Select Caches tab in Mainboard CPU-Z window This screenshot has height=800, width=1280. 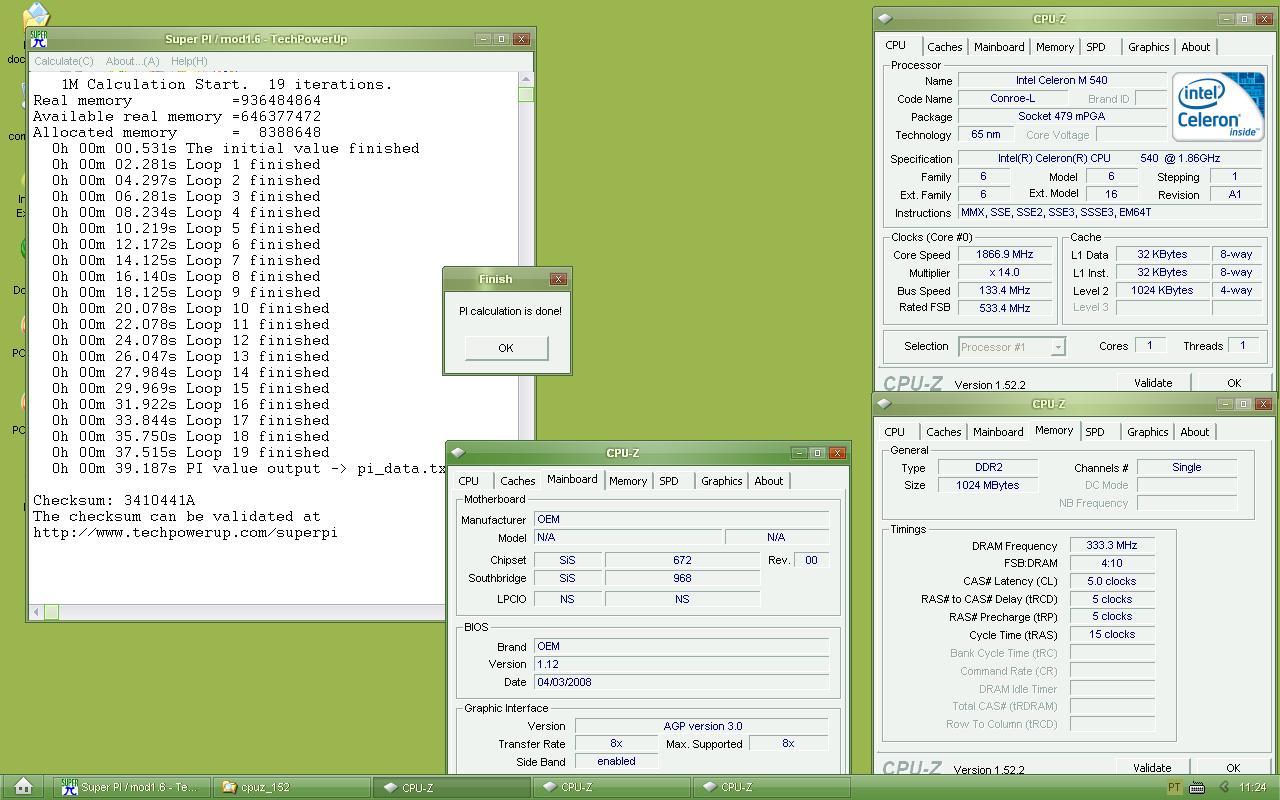[518, 481]
